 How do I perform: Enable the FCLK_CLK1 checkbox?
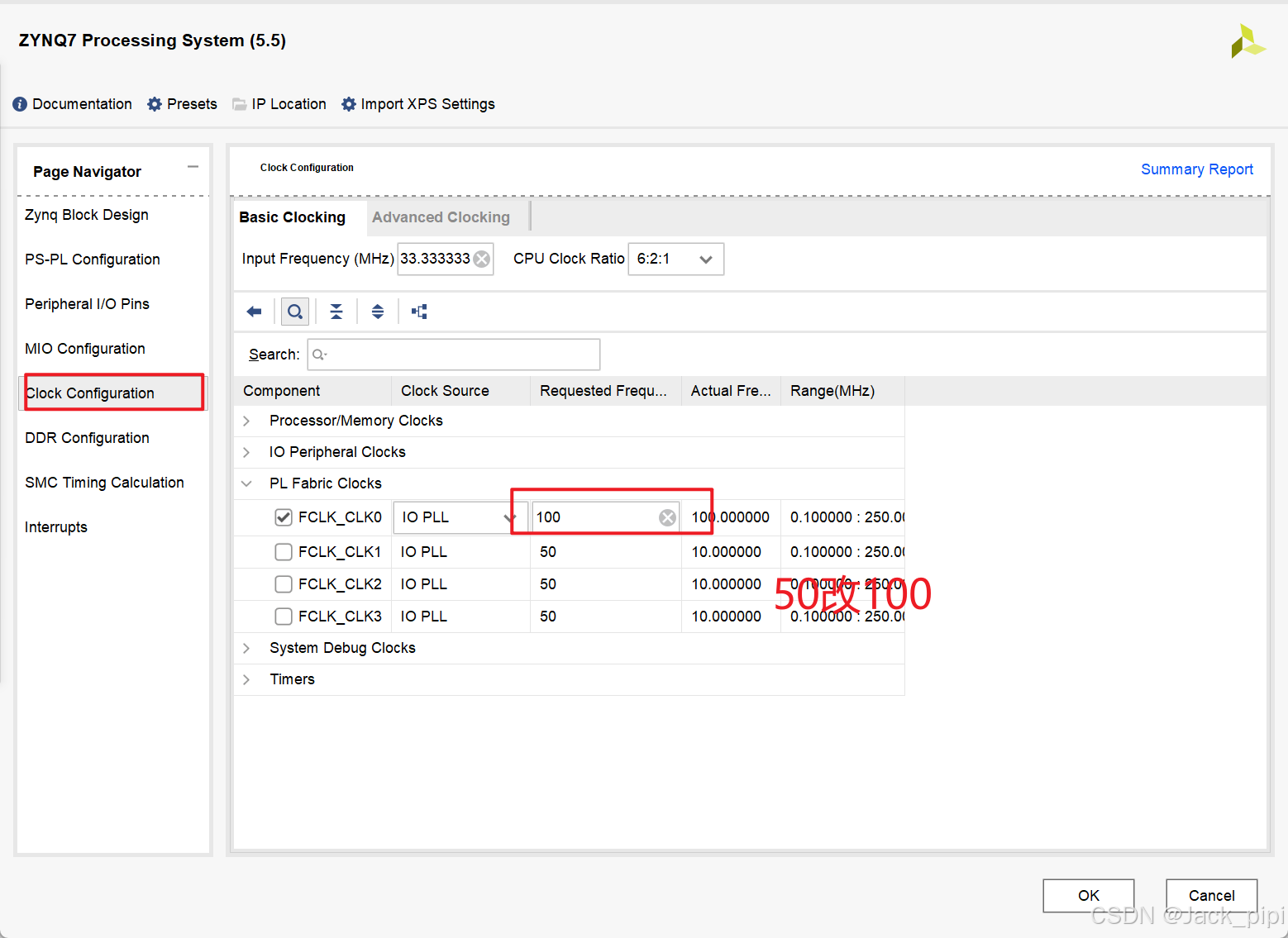(284, 552)
